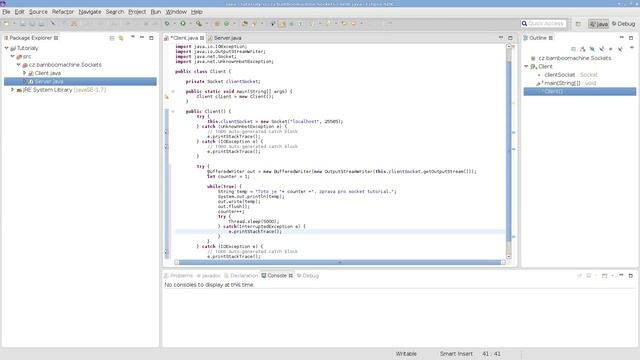Start debugging with the bug icon
Viewport: 640px width, 360px height.
(167, 24)
